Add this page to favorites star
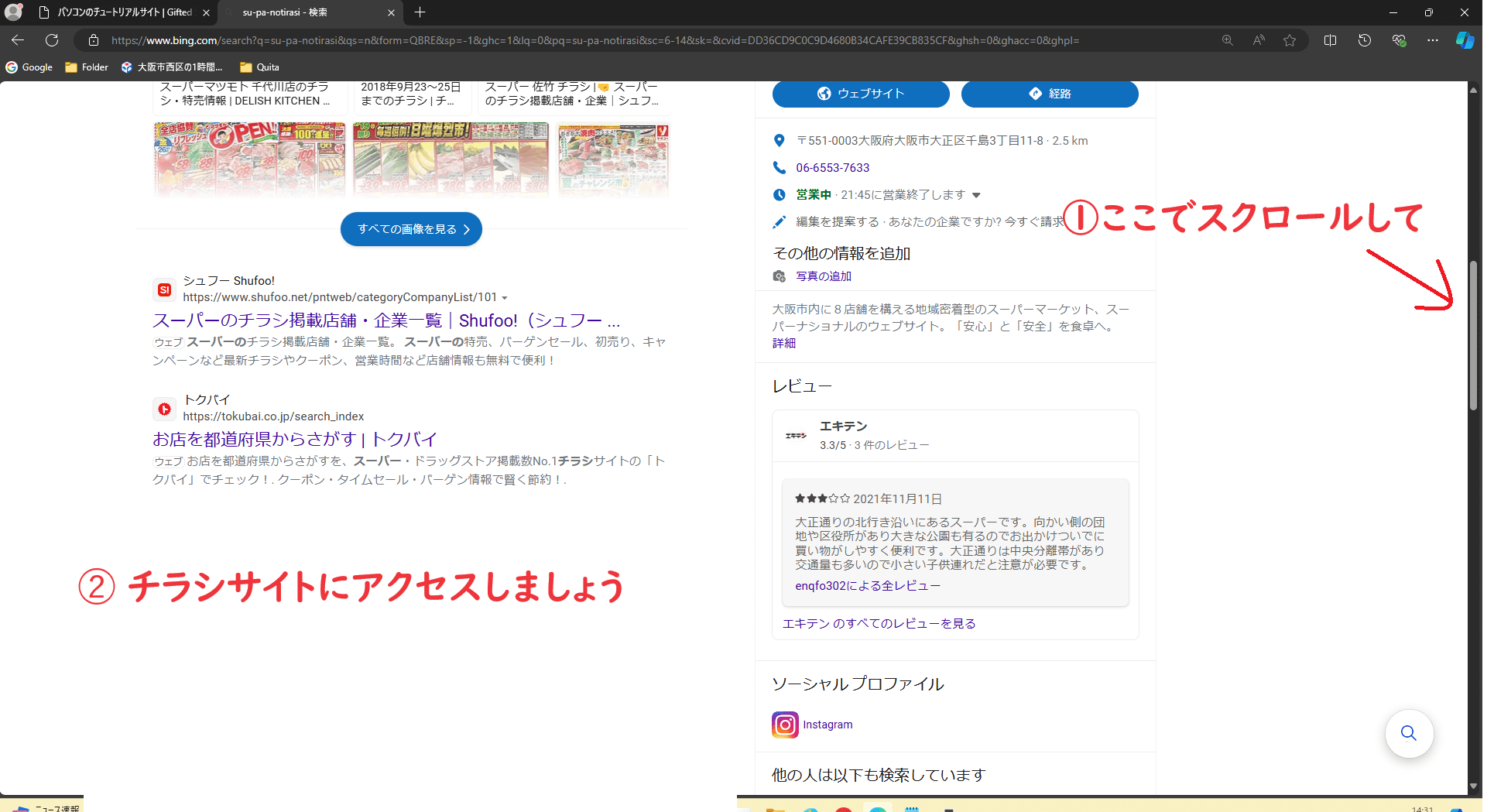 point(1290,40)
